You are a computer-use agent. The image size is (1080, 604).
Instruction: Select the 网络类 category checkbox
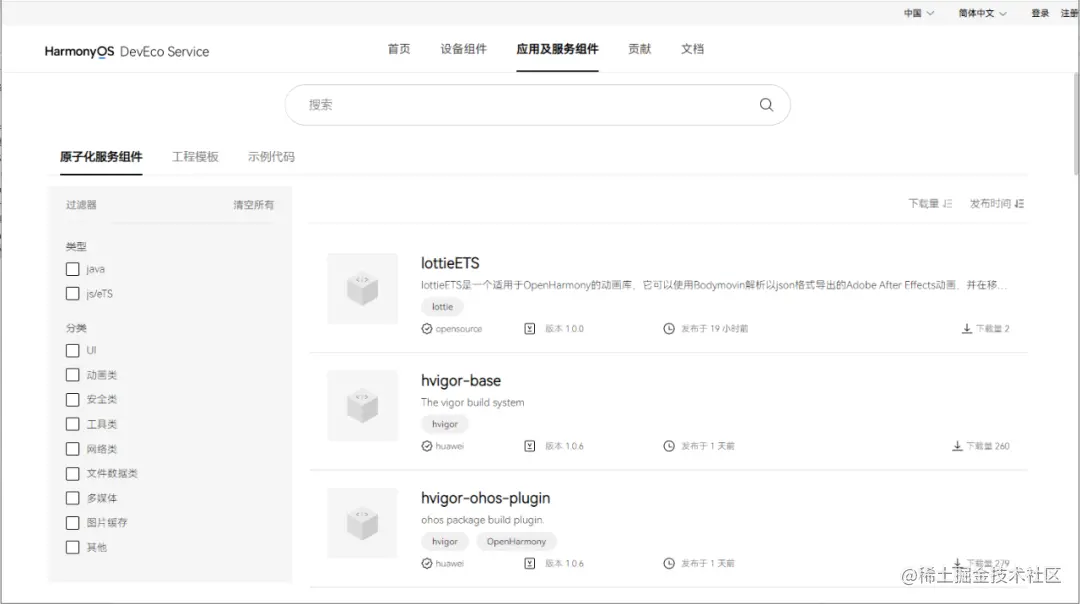click(x=72, y=448)
